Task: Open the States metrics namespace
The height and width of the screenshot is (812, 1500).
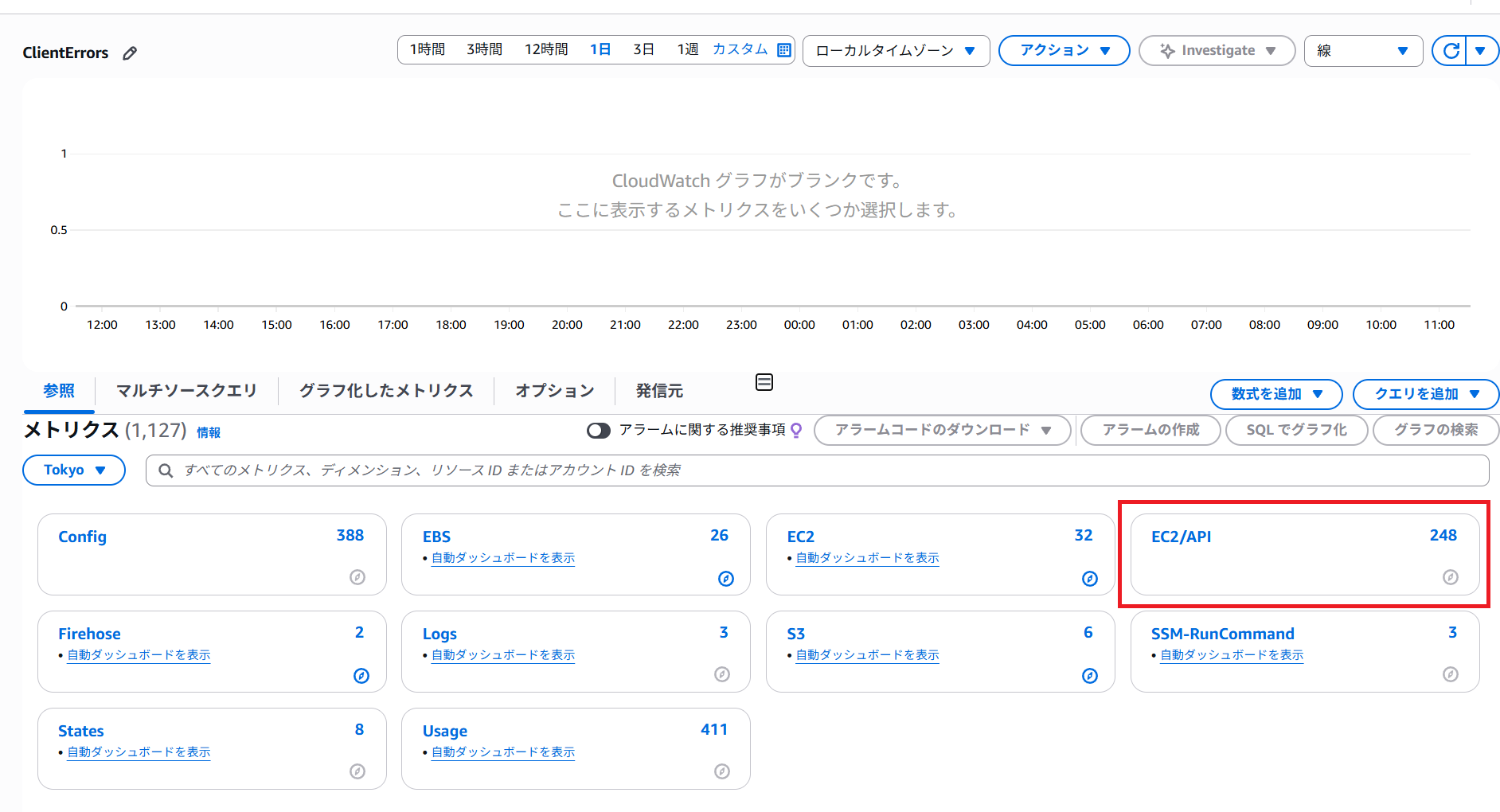Action: pyautogui.click(x=80, y=731)
